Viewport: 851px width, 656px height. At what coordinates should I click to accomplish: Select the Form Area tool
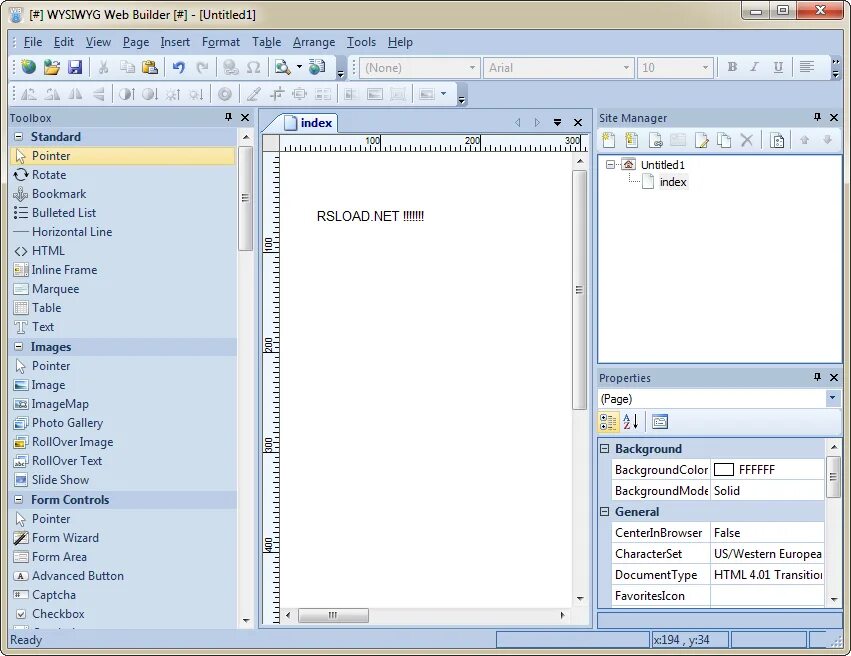pos(123,557)
